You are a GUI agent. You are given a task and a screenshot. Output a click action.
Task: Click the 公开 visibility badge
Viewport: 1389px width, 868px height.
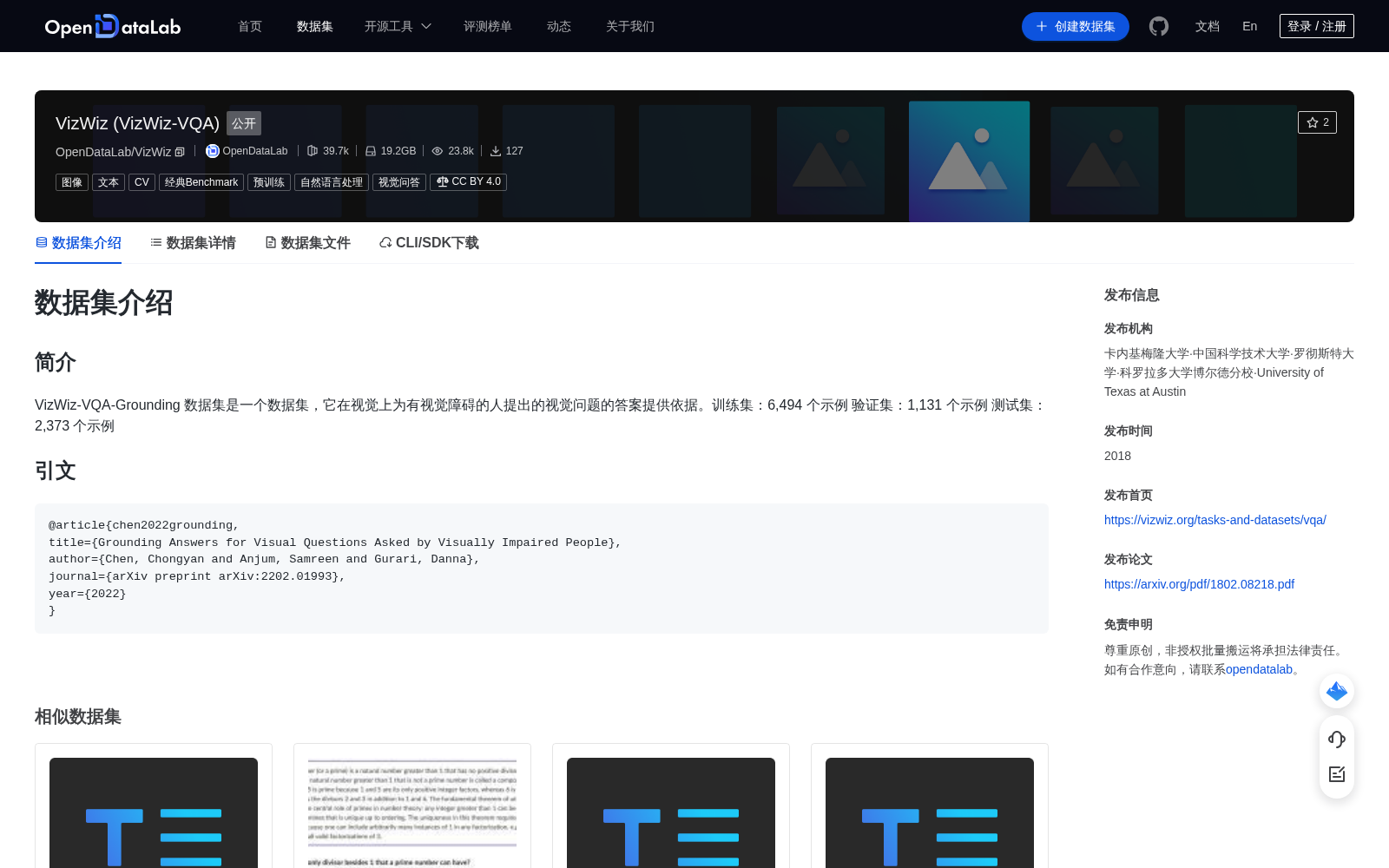point(244,123)
